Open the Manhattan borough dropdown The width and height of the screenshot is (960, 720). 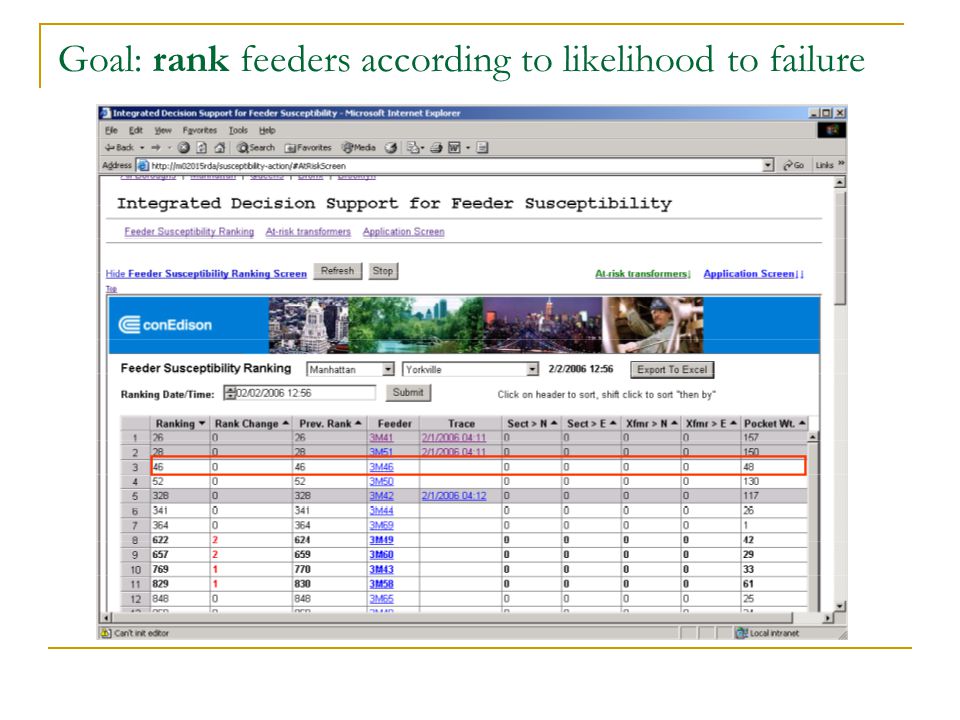point(350,369)
